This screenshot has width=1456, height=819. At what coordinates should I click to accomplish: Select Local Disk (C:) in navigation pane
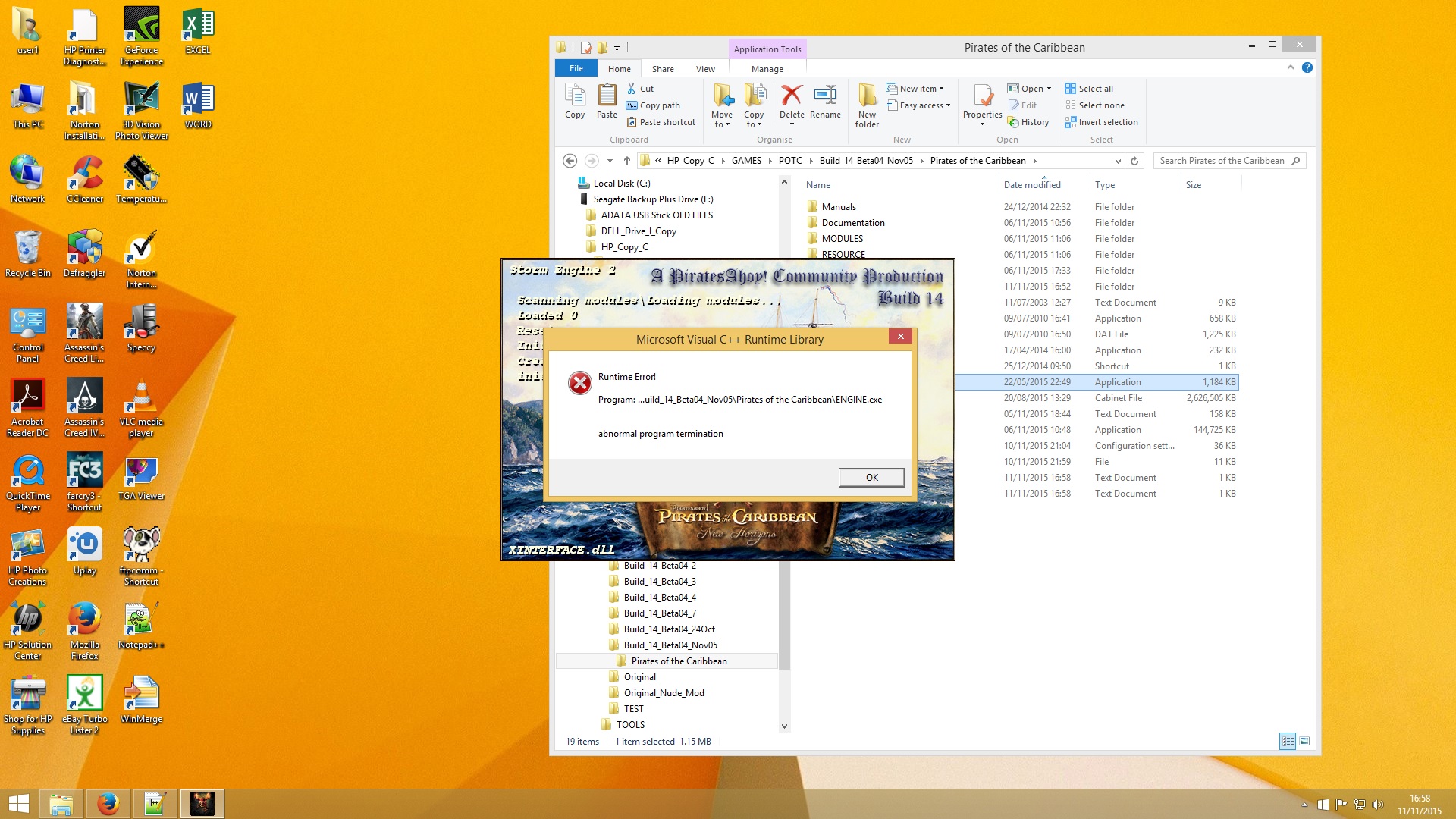621,184
